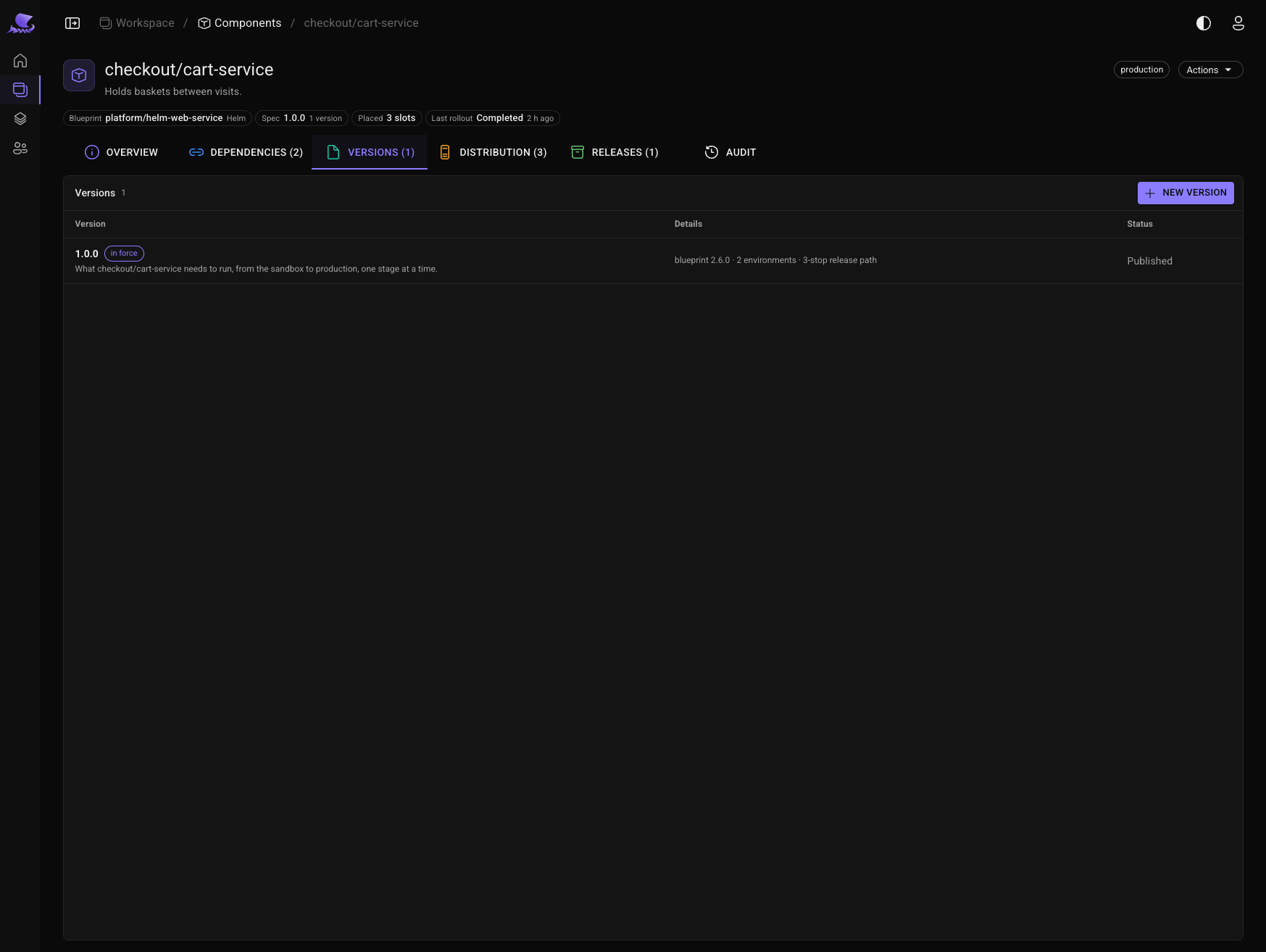Click the Details column header
The width and height of the screenshot is (1266, 952).
pos(688,224)
